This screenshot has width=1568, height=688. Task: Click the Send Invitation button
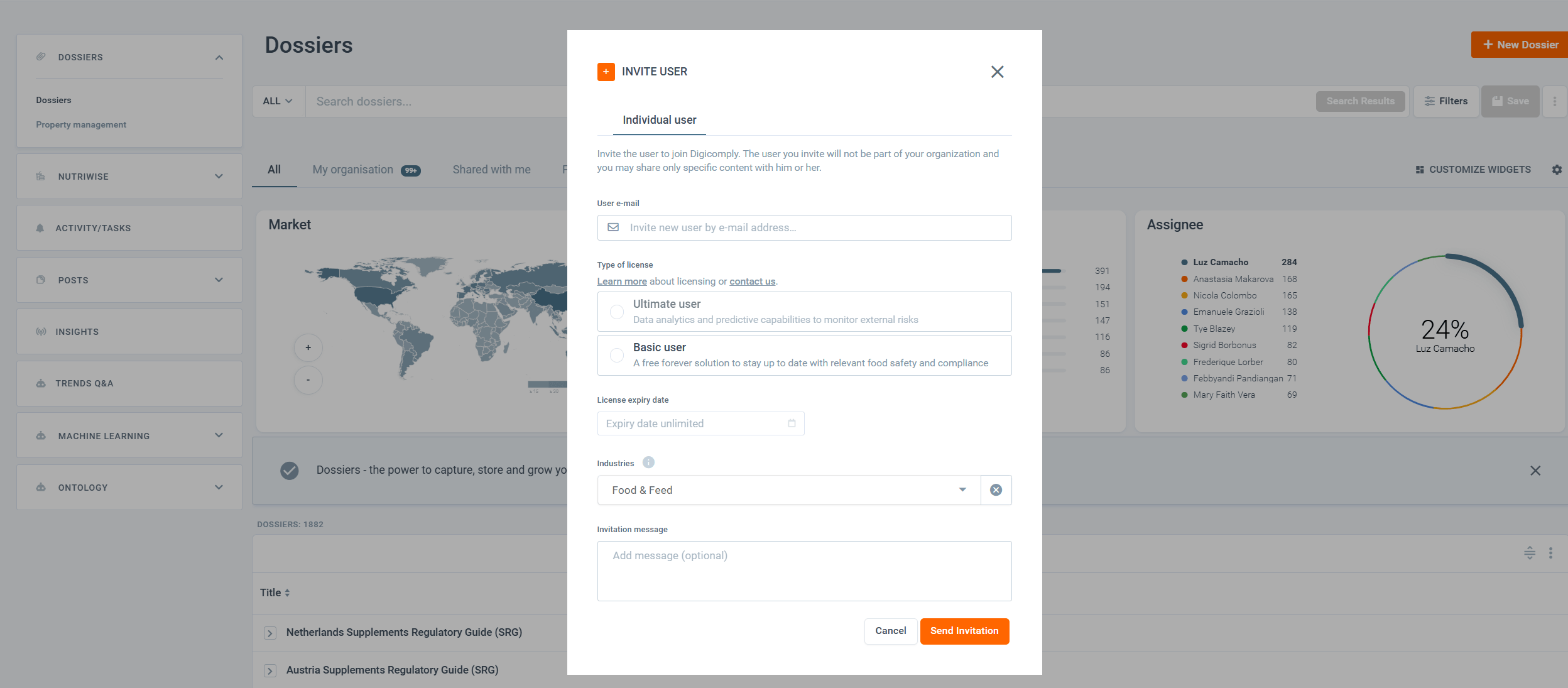(964, 631)
